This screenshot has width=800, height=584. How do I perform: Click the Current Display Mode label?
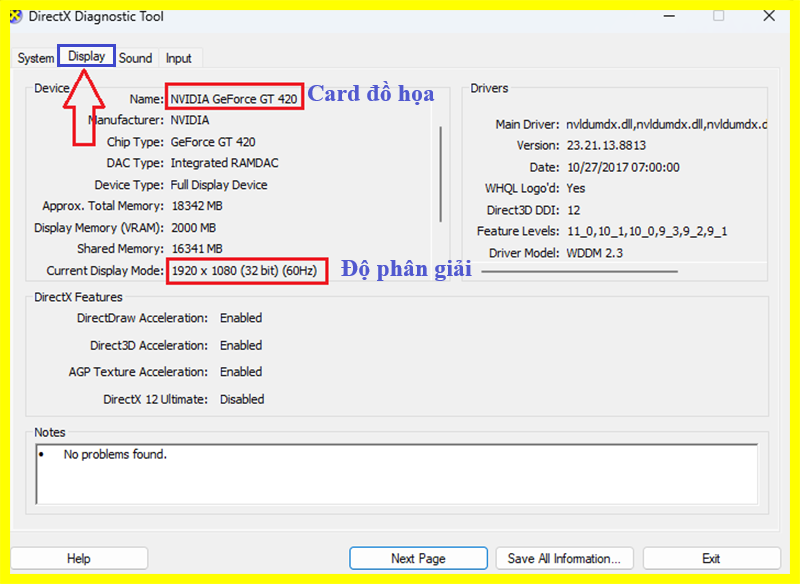[x=105, y=270]
